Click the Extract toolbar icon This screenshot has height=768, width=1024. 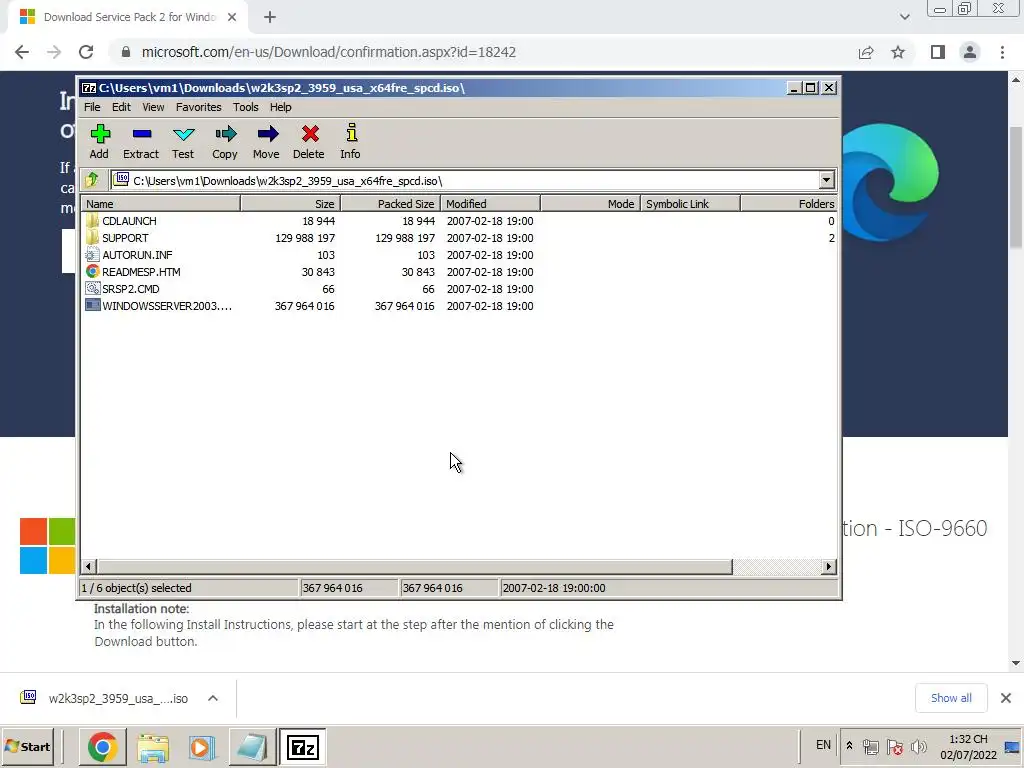(x=141, y=141)
